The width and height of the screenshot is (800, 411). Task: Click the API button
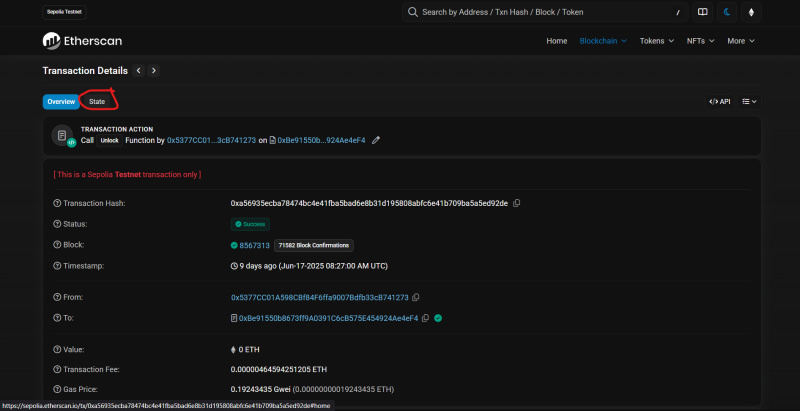click(720, 101)
